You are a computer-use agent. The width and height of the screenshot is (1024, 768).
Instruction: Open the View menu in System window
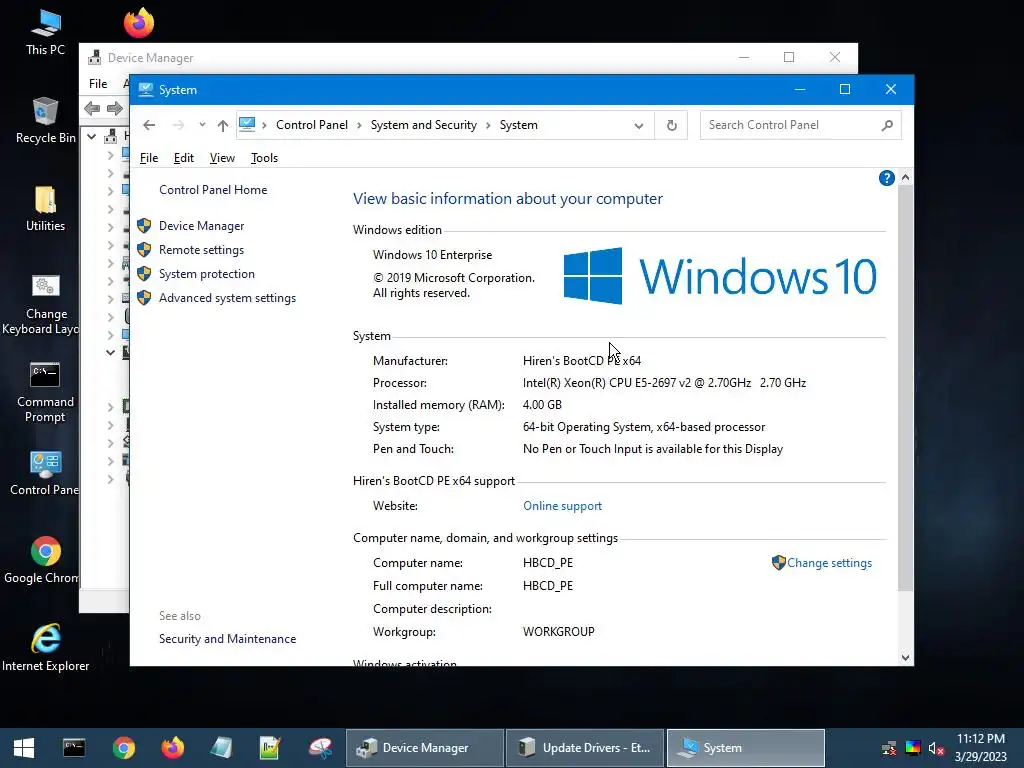click(x=222, y=158)
